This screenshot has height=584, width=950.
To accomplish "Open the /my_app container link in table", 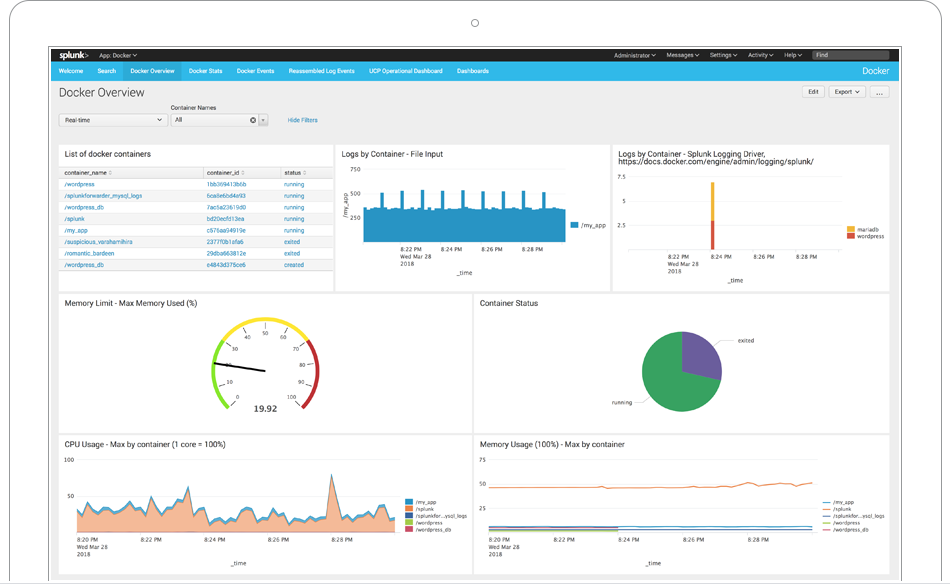I will tap(76, 230).
